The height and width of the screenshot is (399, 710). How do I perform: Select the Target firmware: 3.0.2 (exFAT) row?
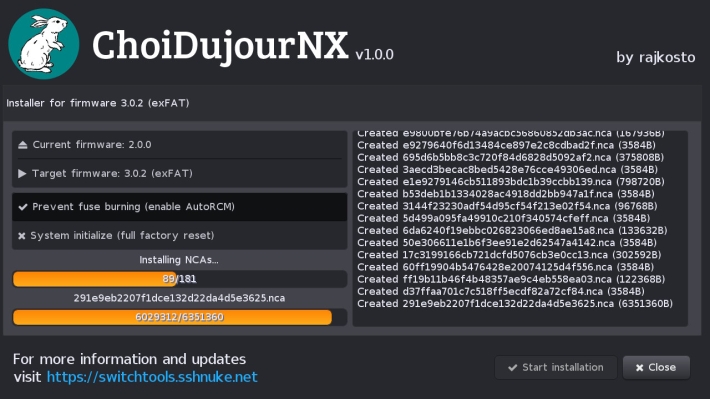pyautogui.click(x=179, y=173)
